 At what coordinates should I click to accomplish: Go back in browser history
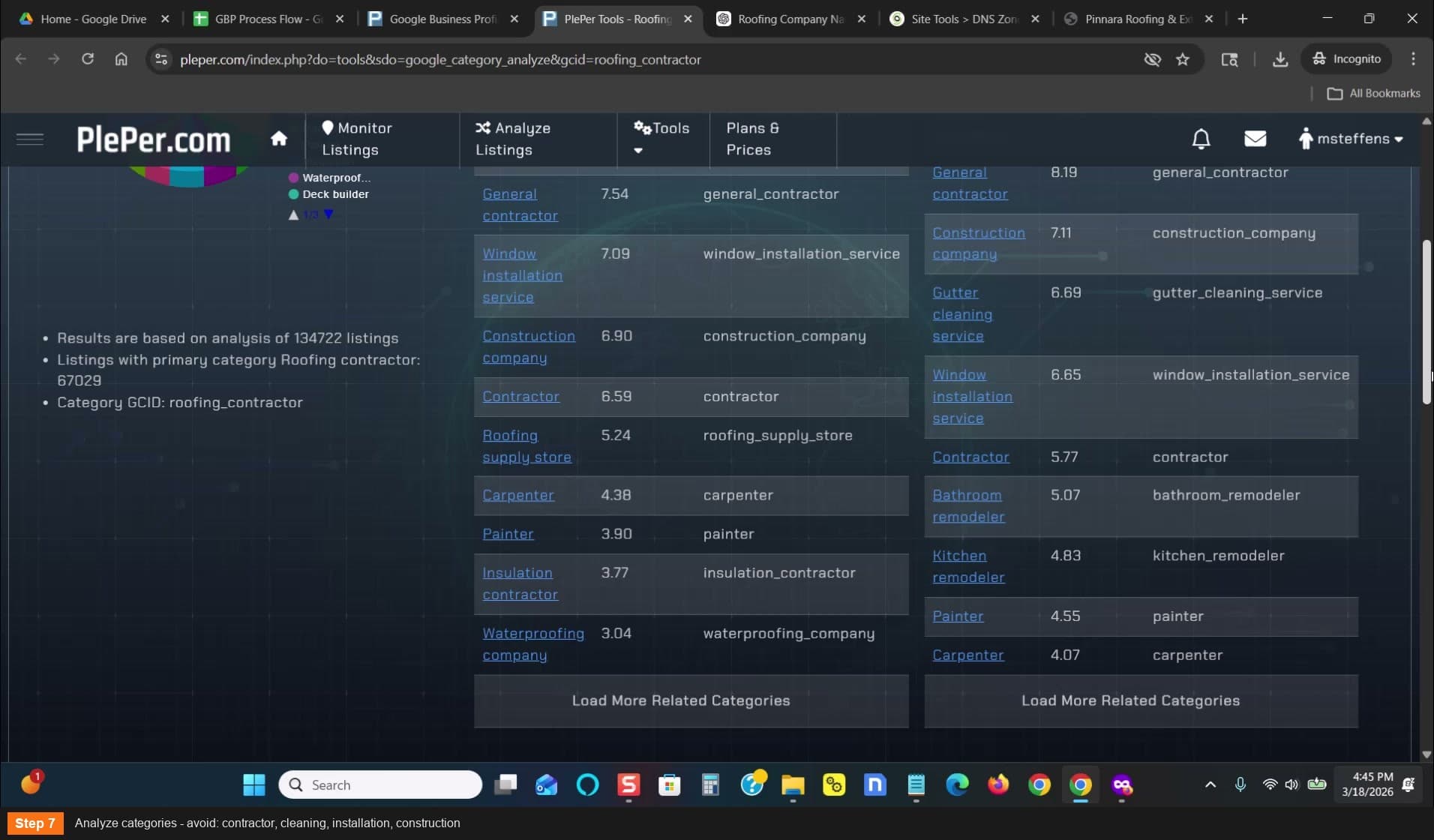[x=20, y=58]
